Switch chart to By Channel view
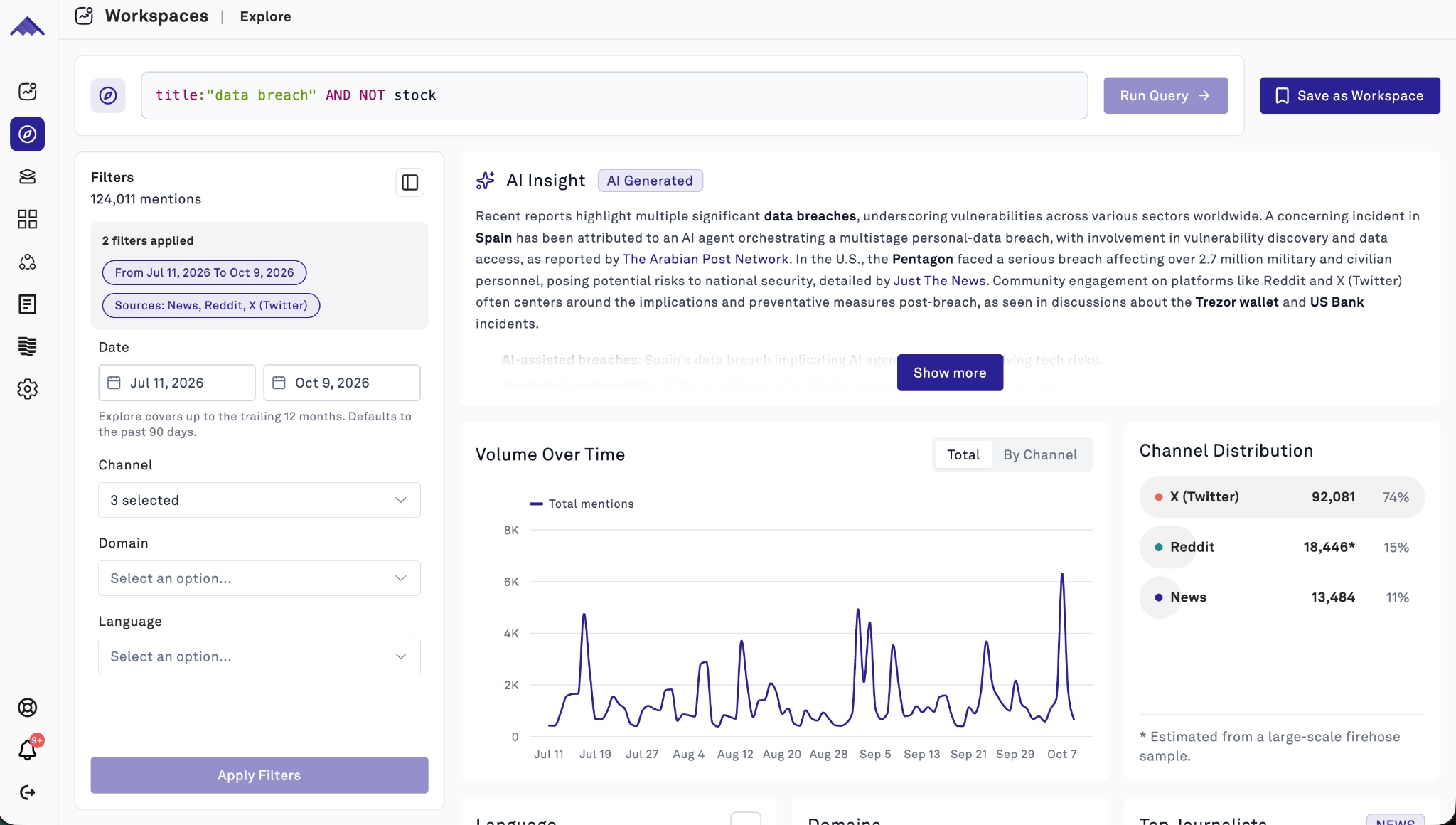 tap(1040, 454)
